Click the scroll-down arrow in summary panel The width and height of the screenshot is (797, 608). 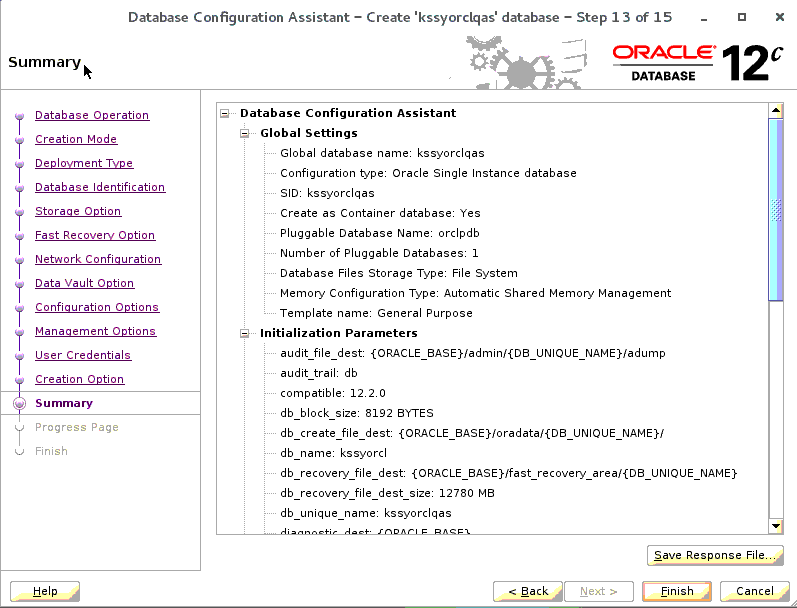click(x=774, y=526)
